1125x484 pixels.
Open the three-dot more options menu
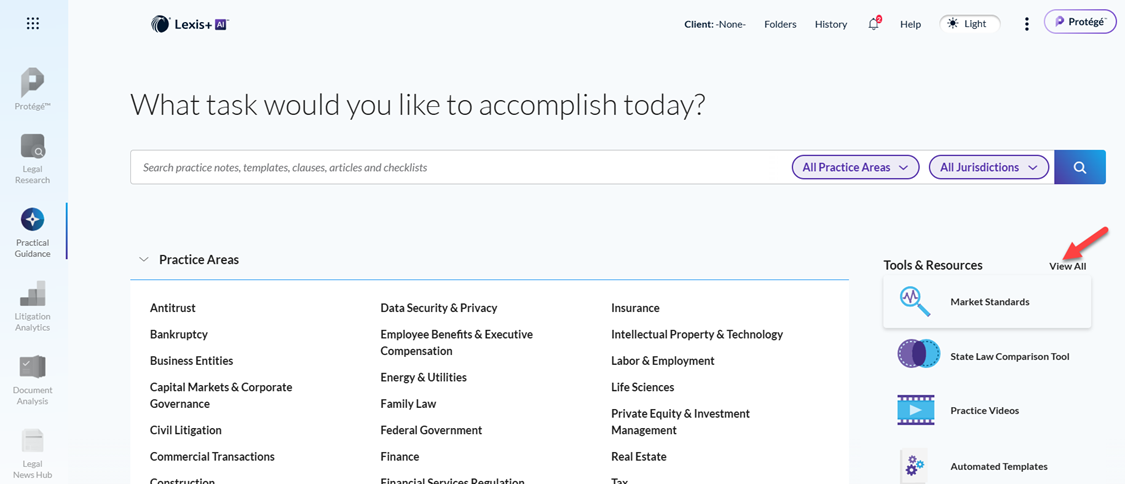(1027, 24)
